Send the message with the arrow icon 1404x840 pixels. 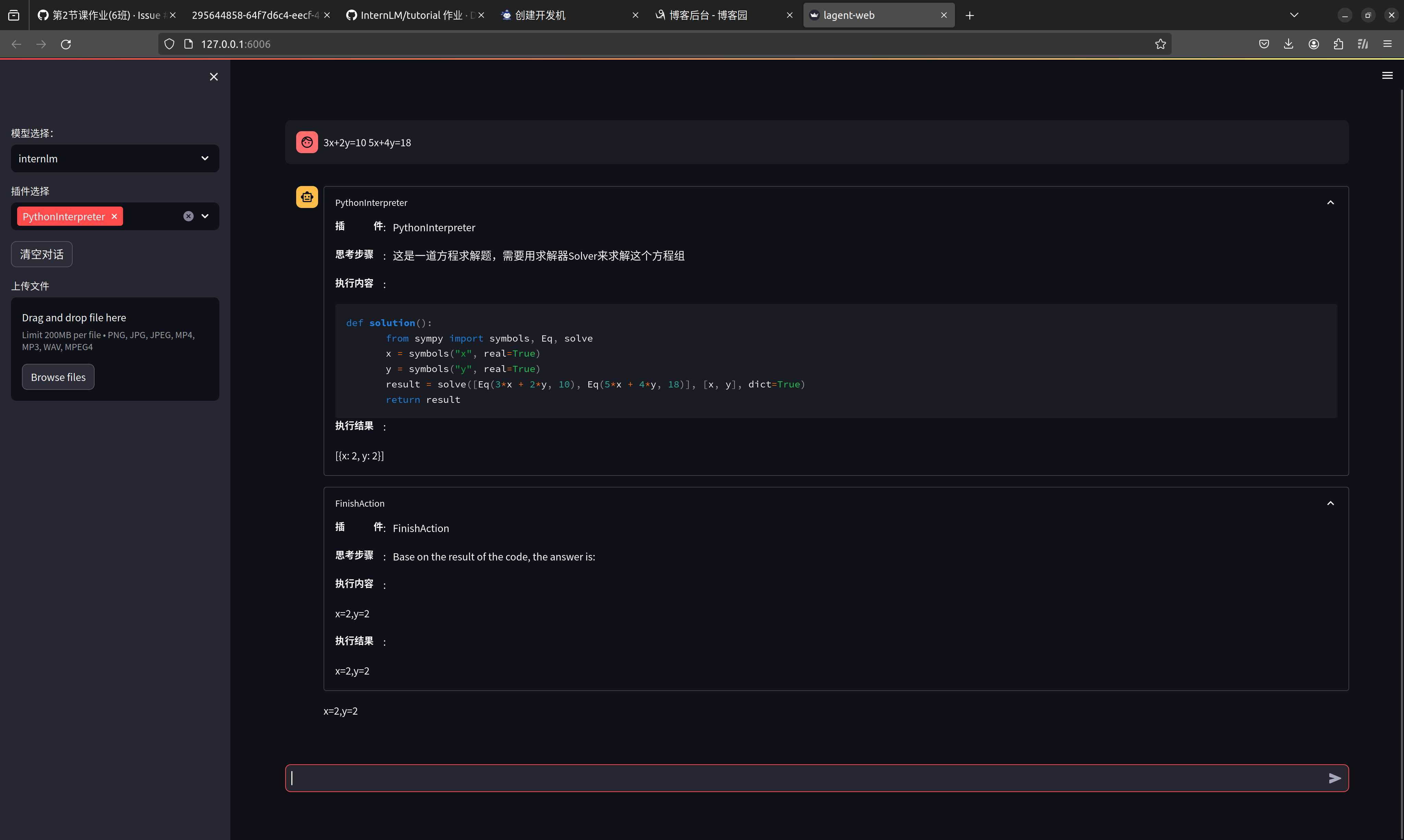click(1334, 778)
